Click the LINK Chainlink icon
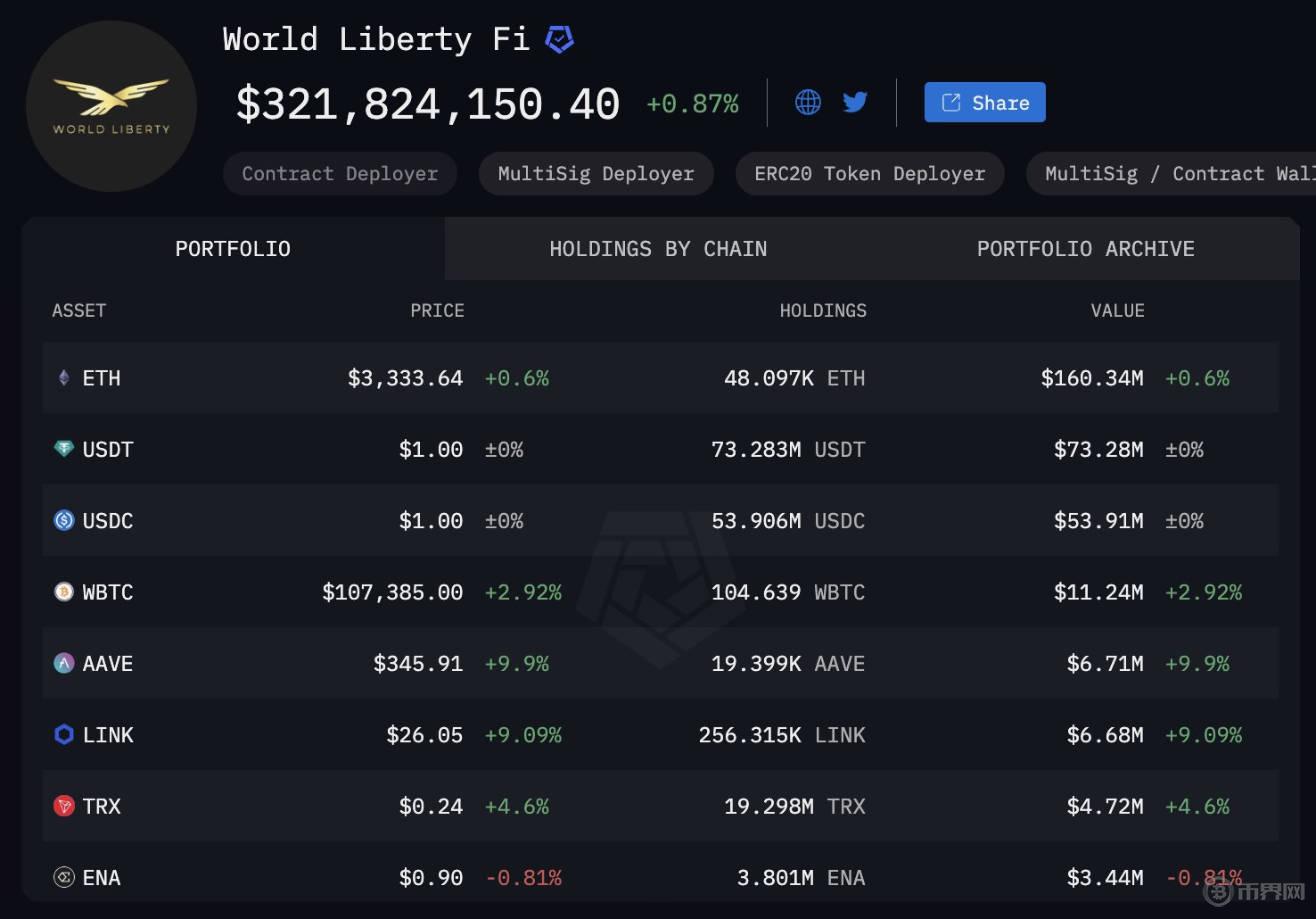This screenshot has width=1316, height=919. tap(64, 734)
